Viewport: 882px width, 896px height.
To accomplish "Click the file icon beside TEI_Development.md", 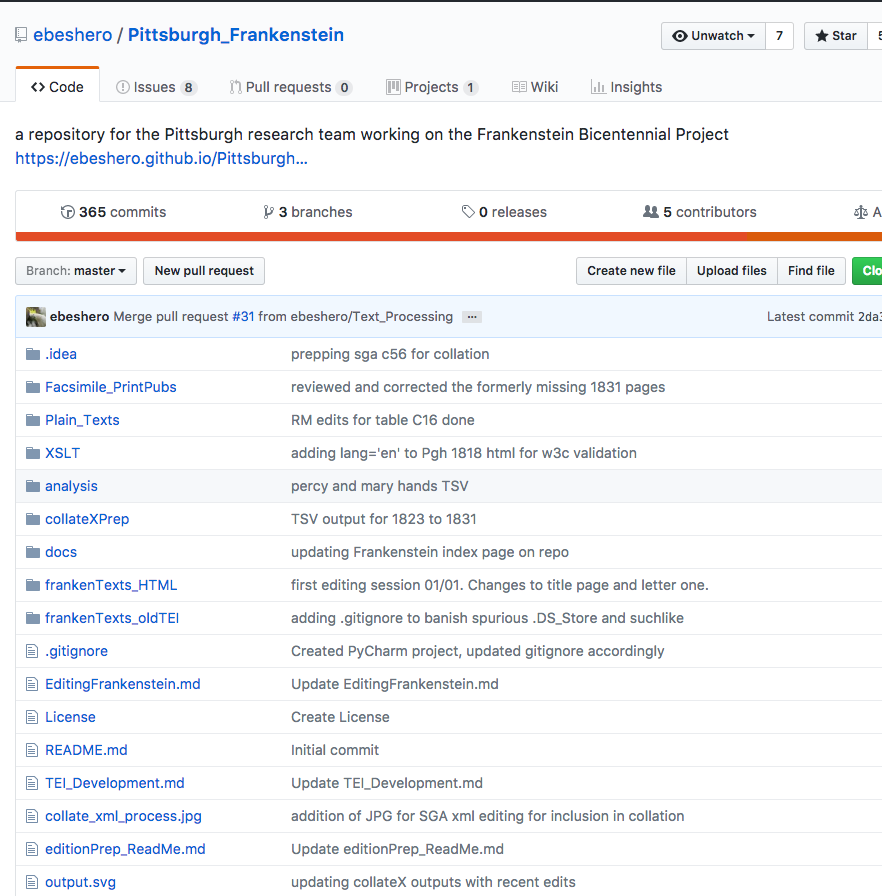I will 32,783.
